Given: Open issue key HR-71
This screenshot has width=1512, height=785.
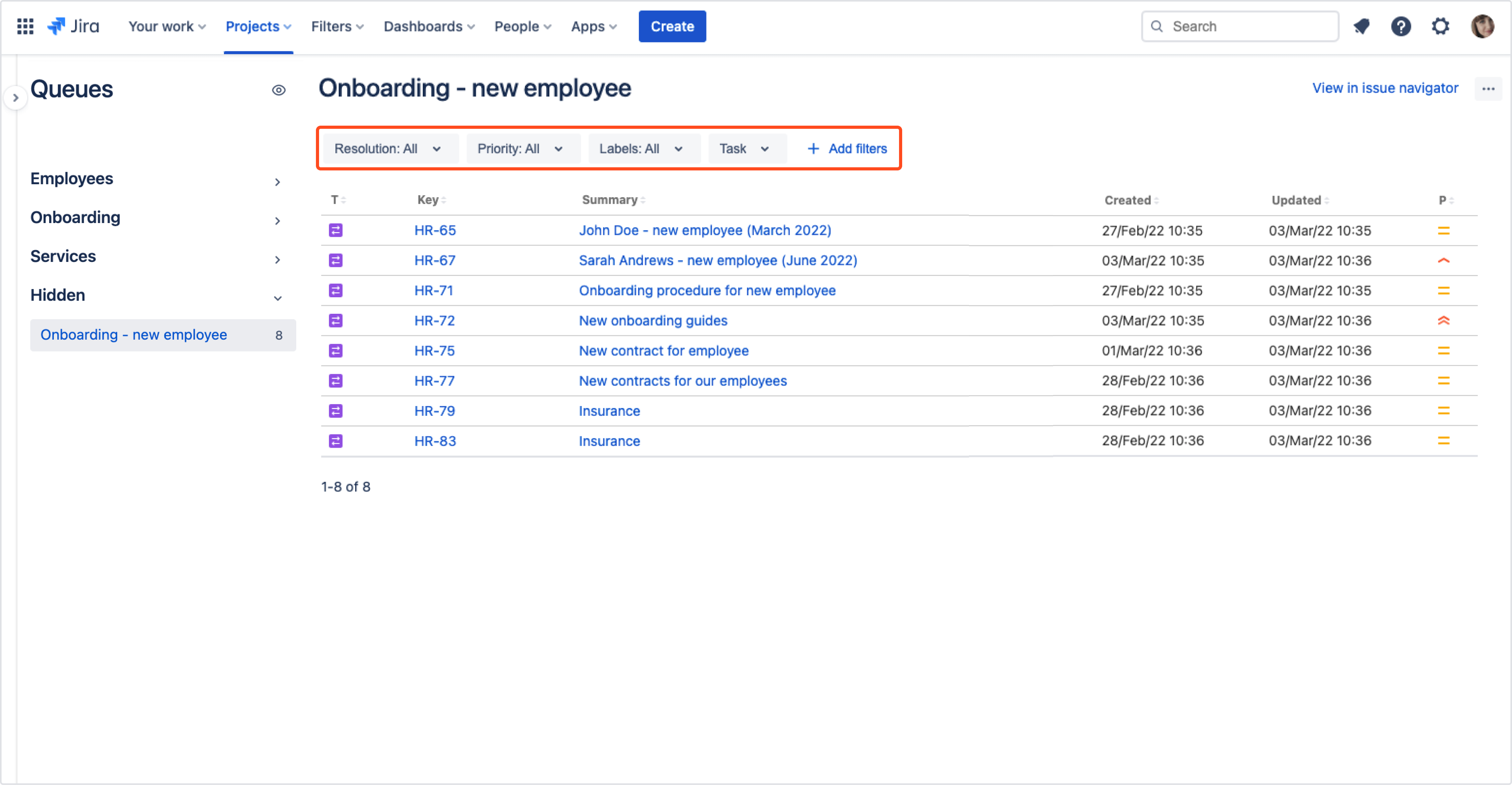Looking at the screenshot, I should click(434, 291).
